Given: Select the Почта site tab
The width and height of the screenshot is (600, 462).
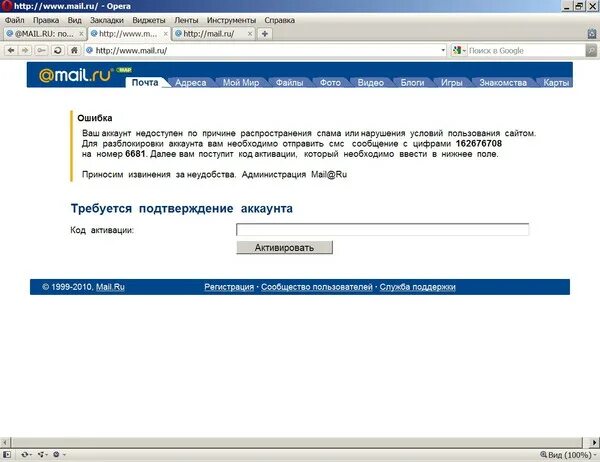Looking at the screenshot, I should click(145, 82).
